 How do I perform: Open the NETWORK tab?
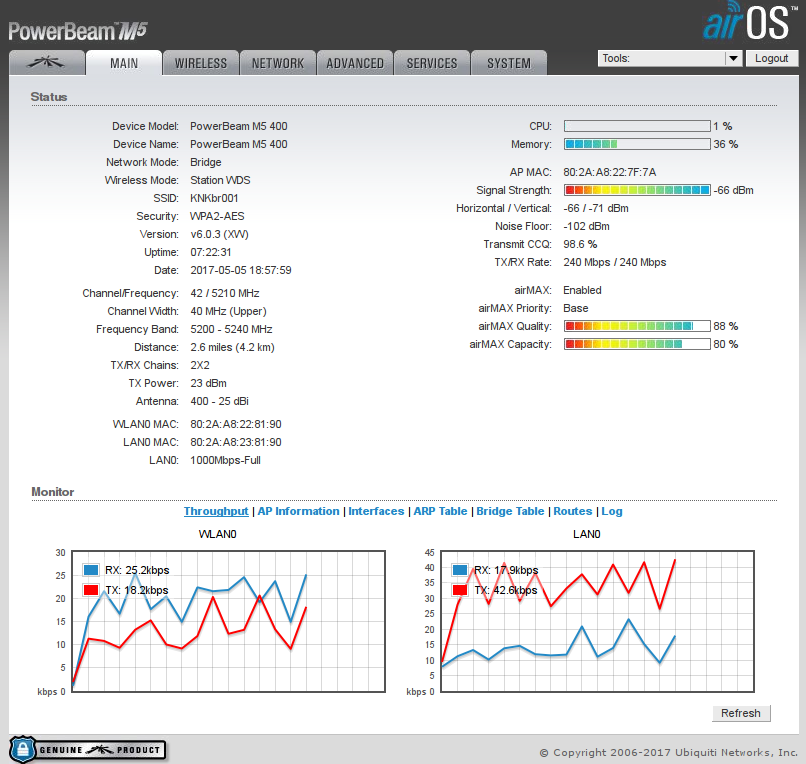[x=278, y=63]
